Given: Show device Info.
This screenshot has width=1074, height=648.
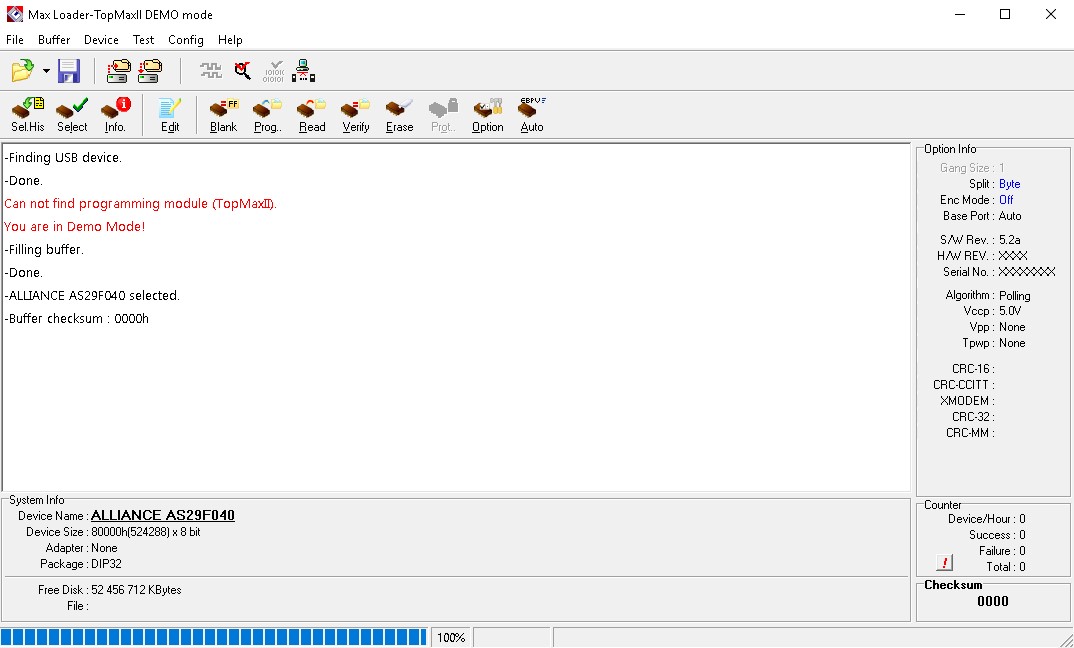Looking at the screenshot, I should (x=115, y=114).
